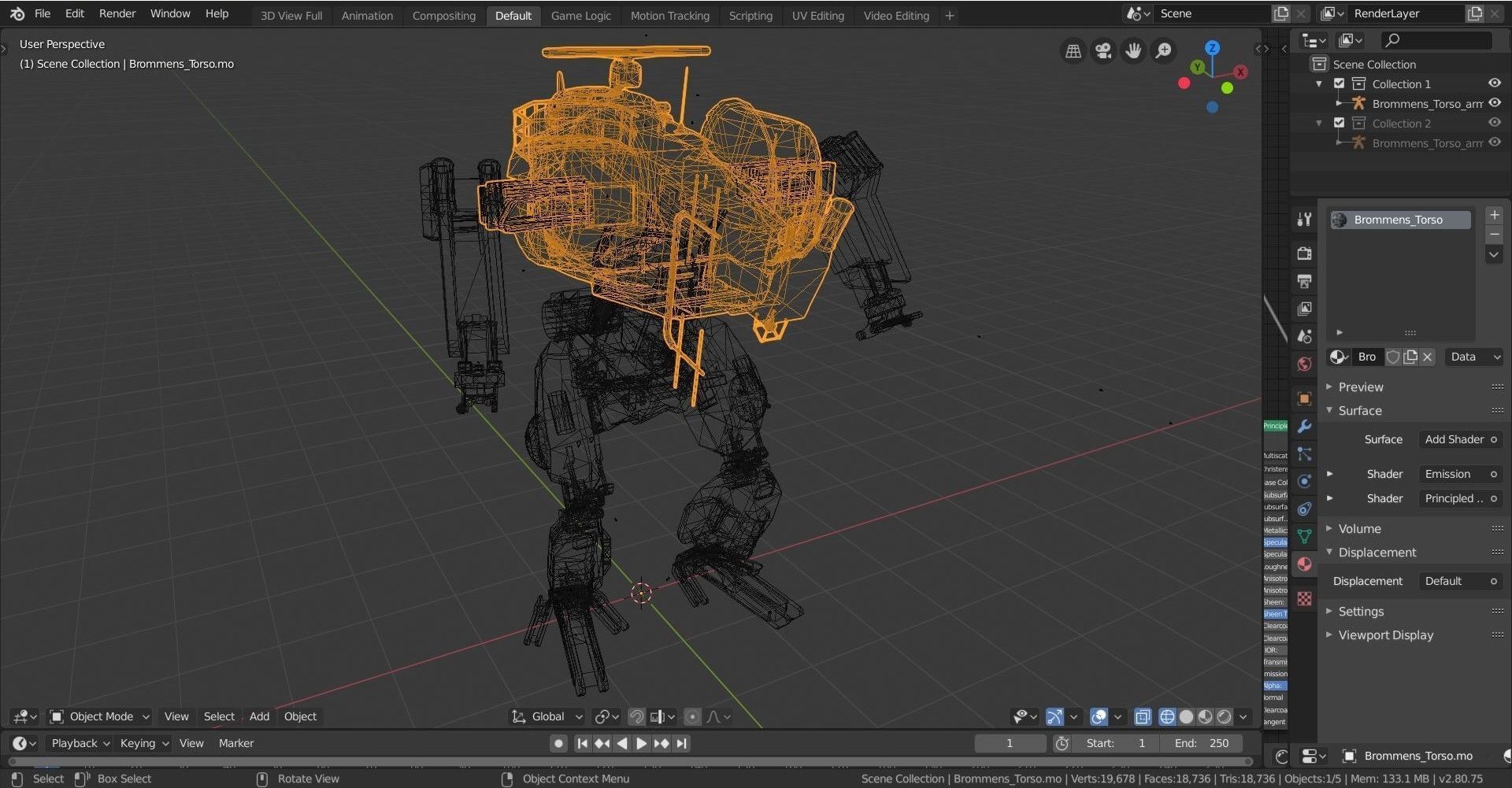Click the Emission shader field
This screenshot has height=788, width=1512.
tap(1460, 474)
